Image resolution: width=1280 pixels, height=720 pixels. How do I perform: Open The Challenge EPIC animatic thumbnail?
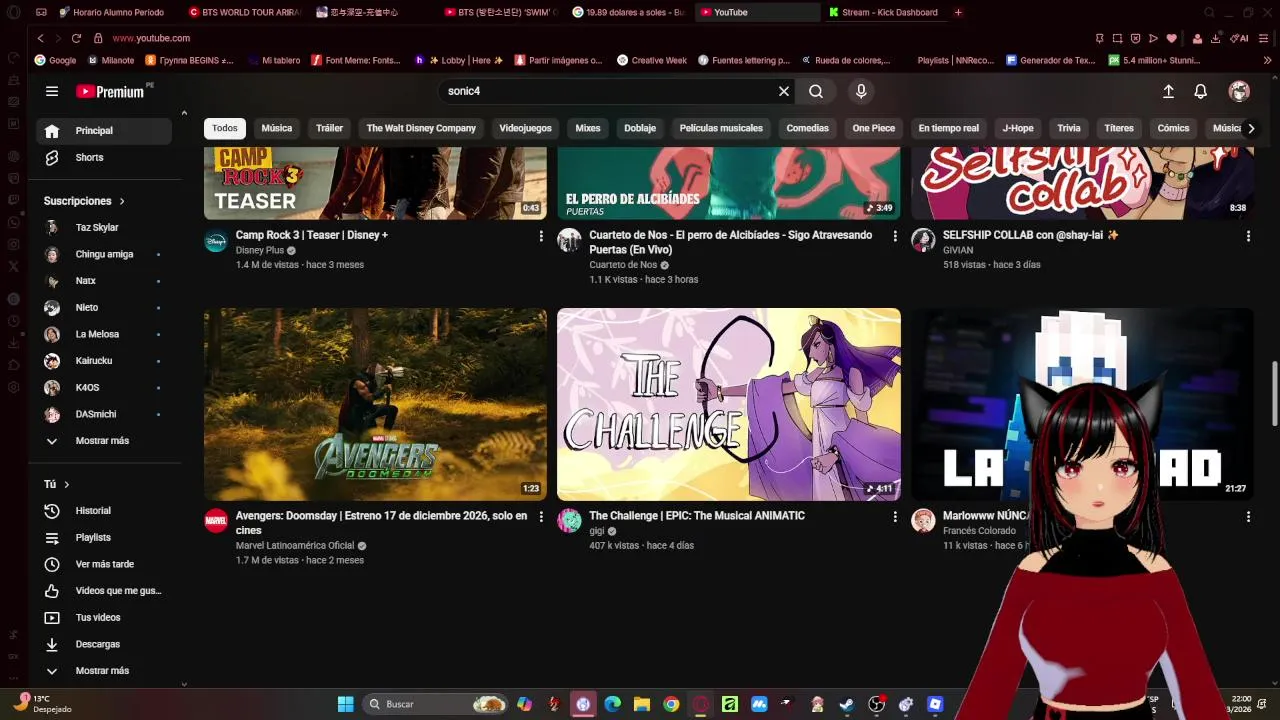pos(729,404)
